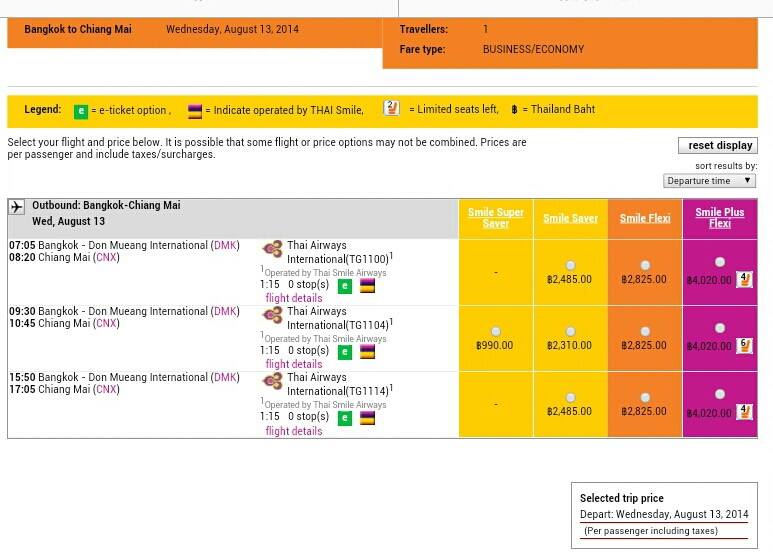Click limited seats icon on 07:05 flight row
The height and width of the screenshot is (552, 773).
[744, 279]
